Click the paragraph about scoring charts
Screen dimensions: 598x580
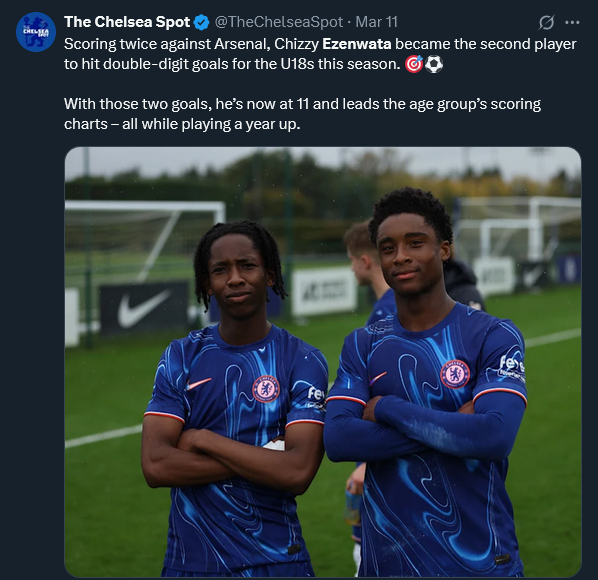coord(302,114)
